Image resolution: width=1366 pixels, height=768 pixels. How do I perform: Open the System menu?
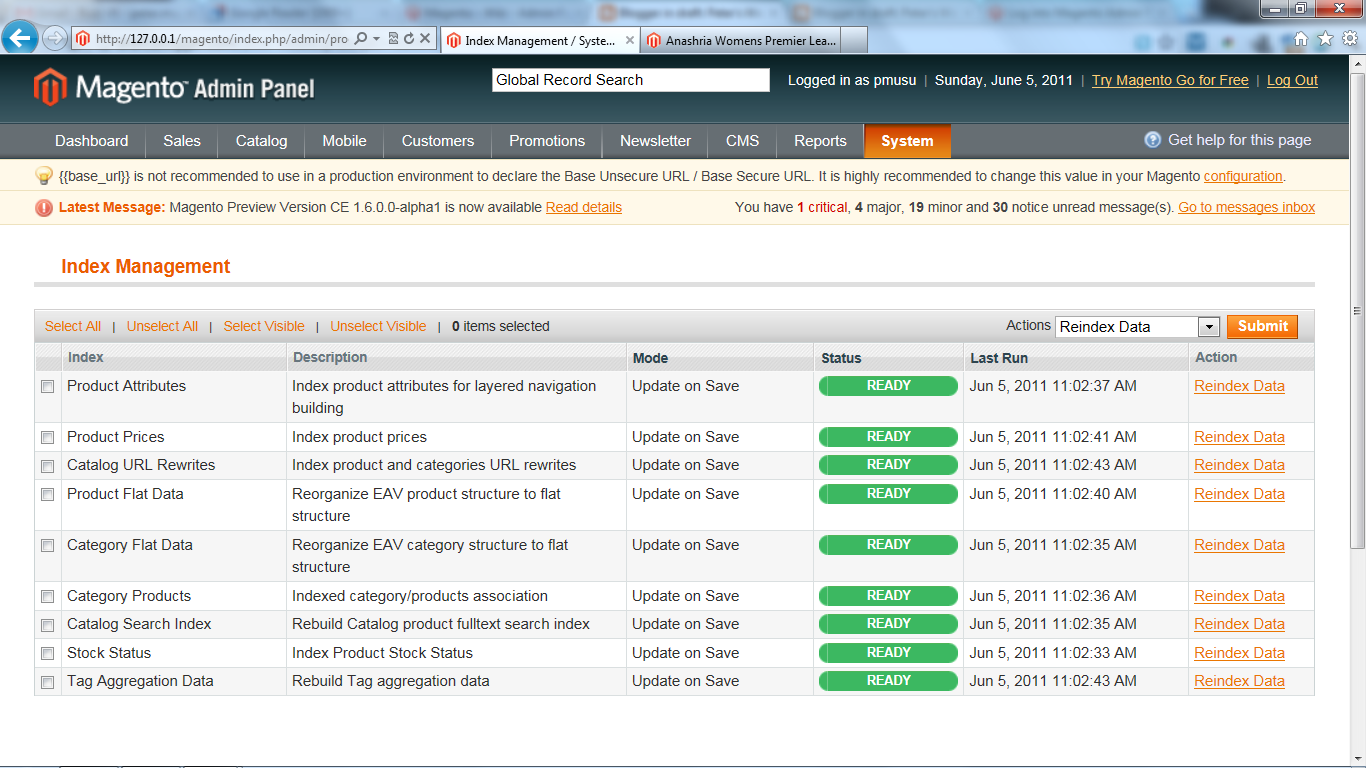coord(907,141)
